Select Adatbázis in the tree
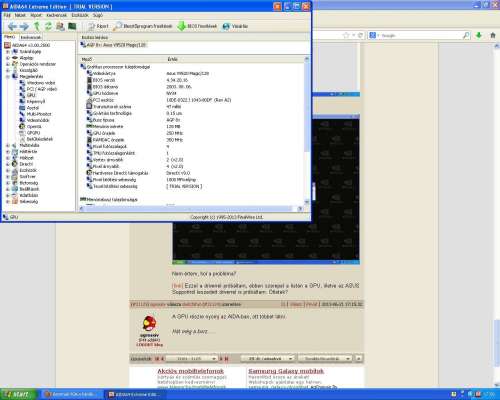 coord(25,195)
